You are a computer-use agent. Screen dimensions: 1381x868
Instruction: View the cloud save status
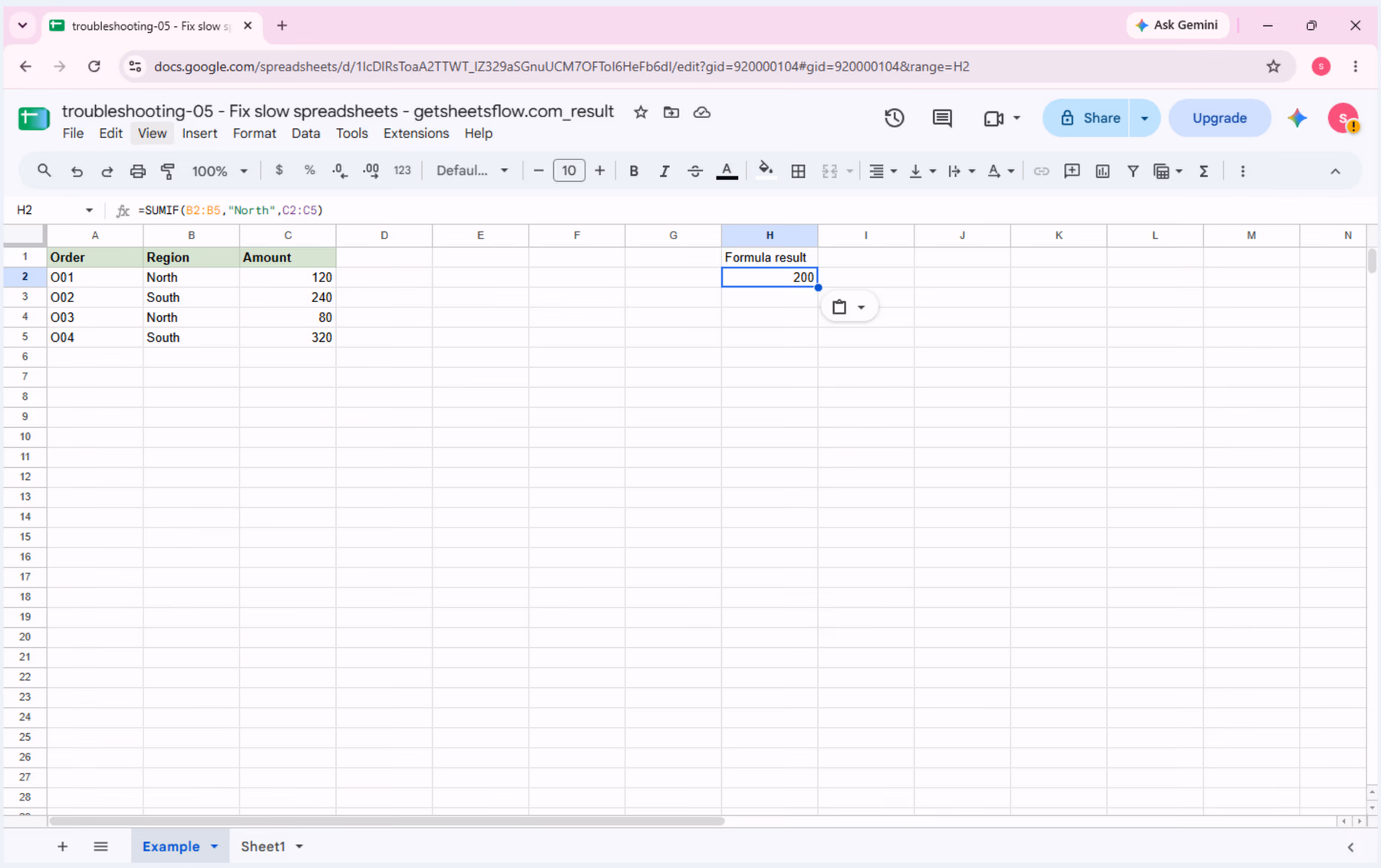click(702, 113)
